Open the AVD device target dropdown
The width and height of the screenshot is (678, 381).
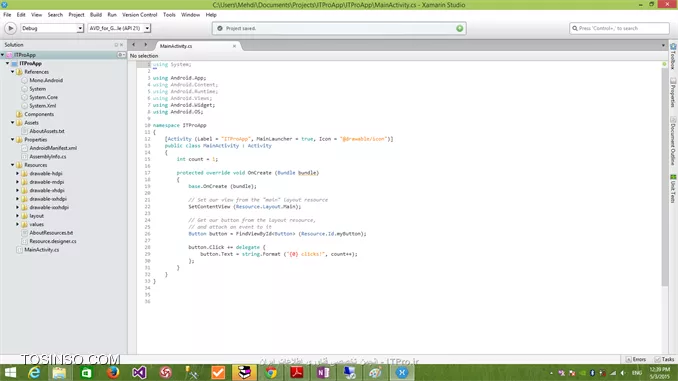pyautogui.click(x=119, y=28)
